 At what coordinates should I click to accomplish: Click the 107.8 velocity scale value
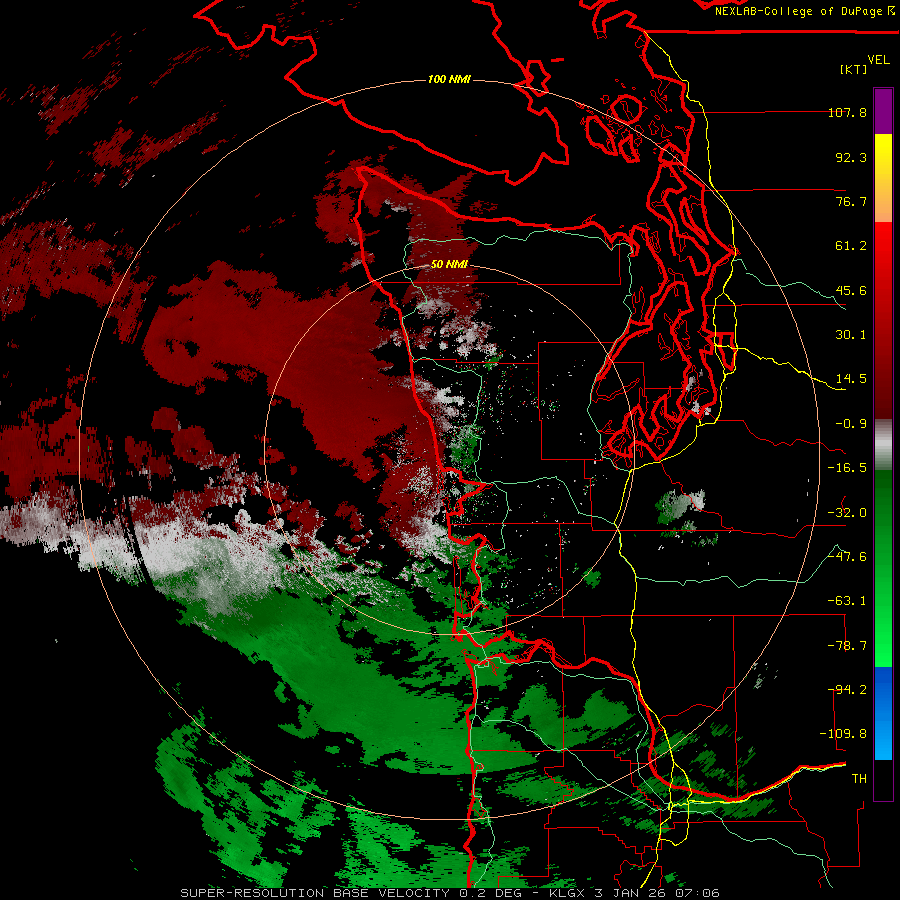(x=847, y=112)
